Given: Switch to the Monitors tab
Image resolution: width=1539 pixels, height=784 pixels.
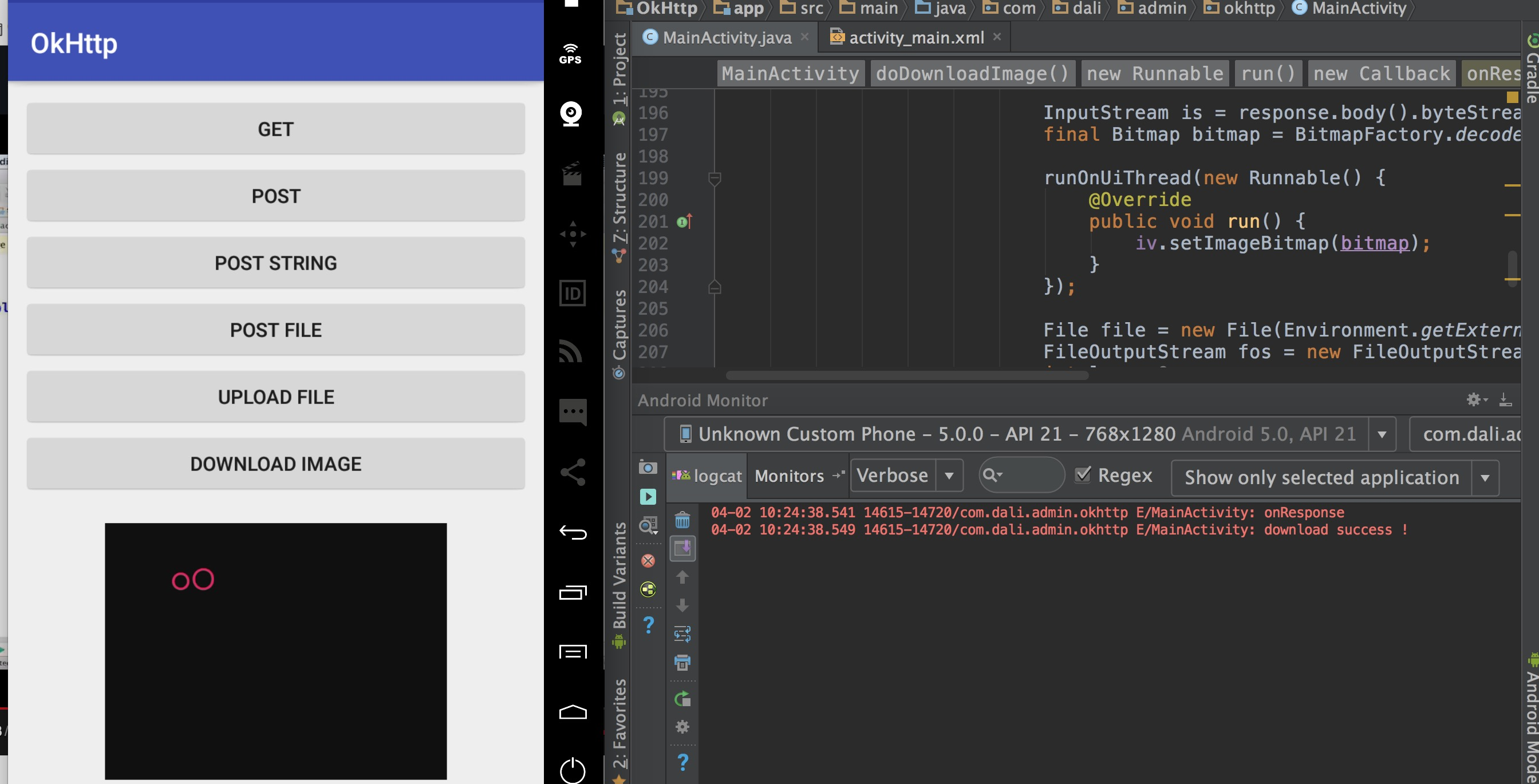Looking at the screenshot, I should point(788,476).
